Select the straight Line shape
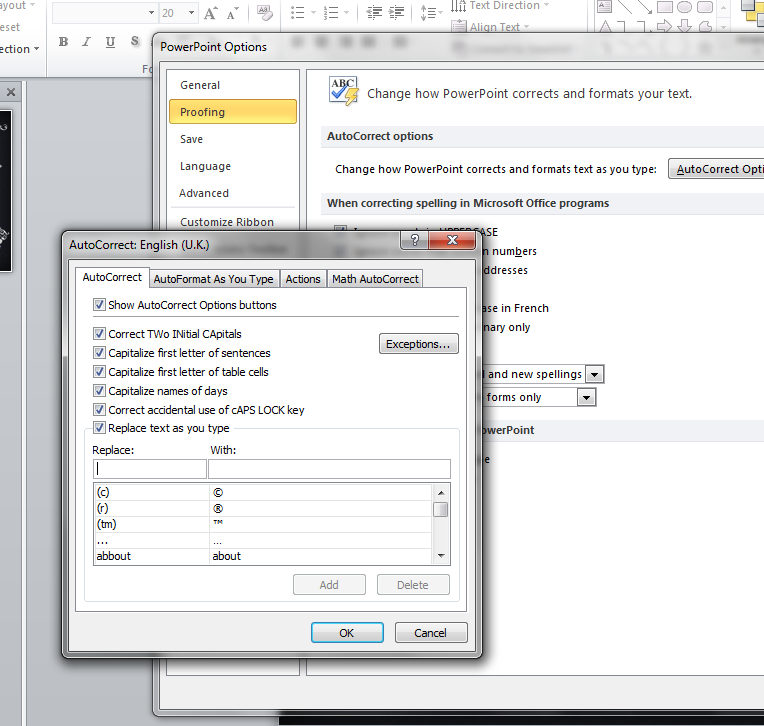Image resolution: width=764 pixels, height=726 pixels. (x=625, y=6)
